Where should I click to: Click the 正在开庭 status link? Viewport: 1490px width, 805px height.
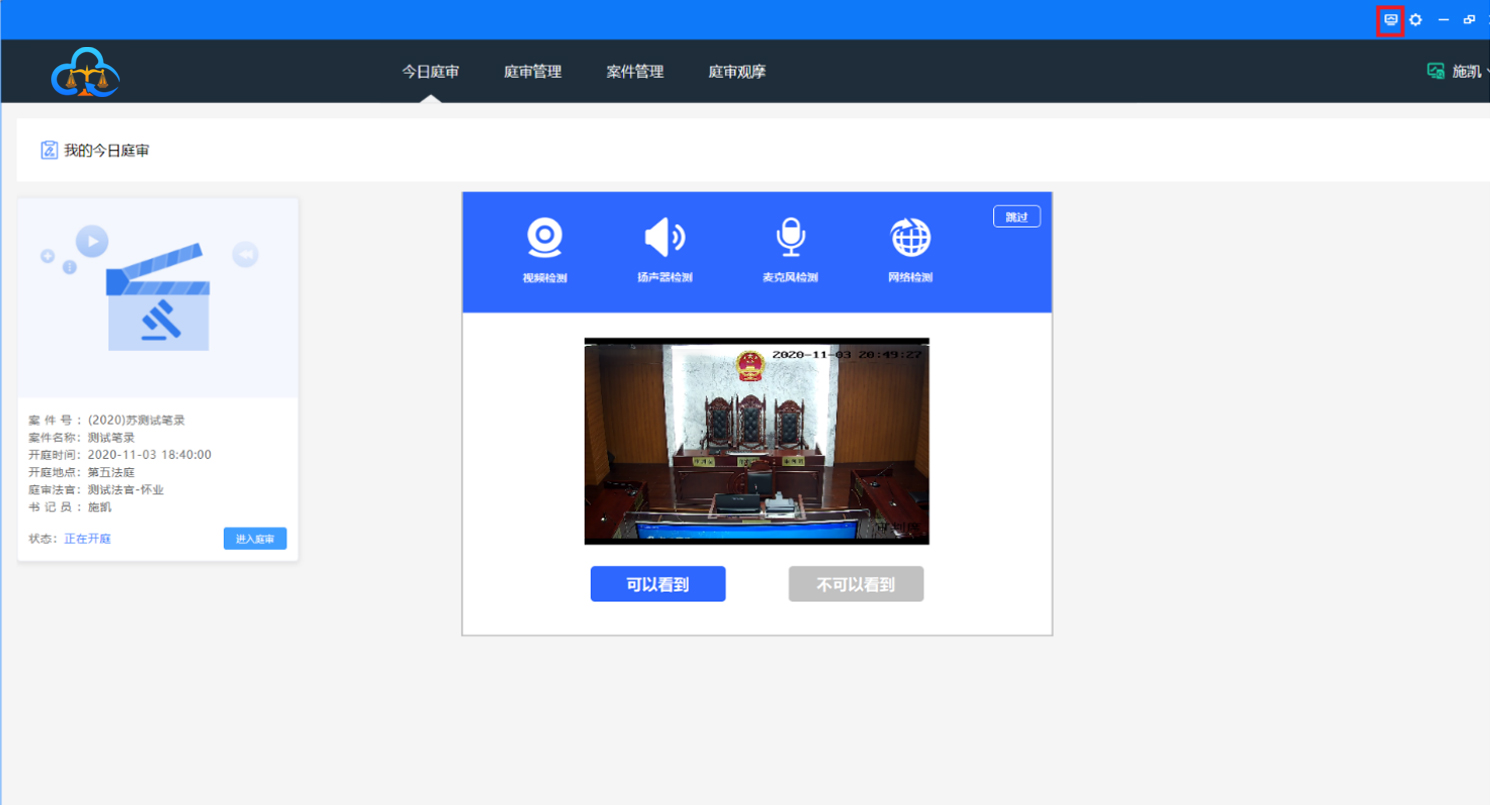87,539
